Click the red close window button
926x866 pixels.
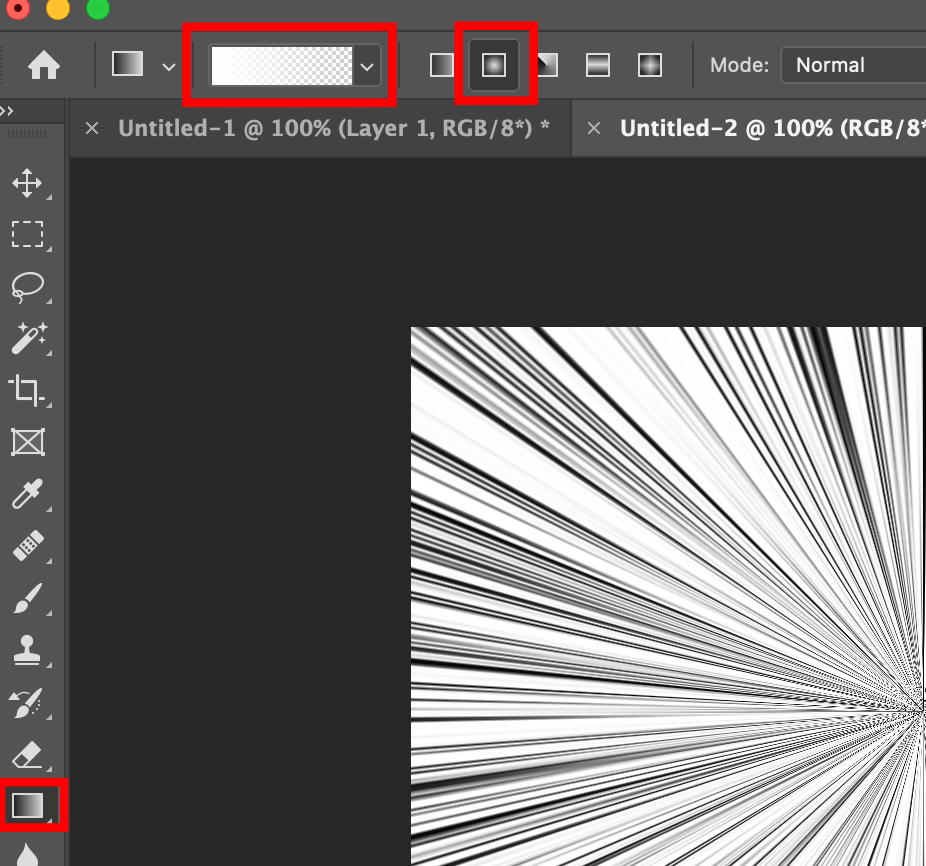(18, 8)
